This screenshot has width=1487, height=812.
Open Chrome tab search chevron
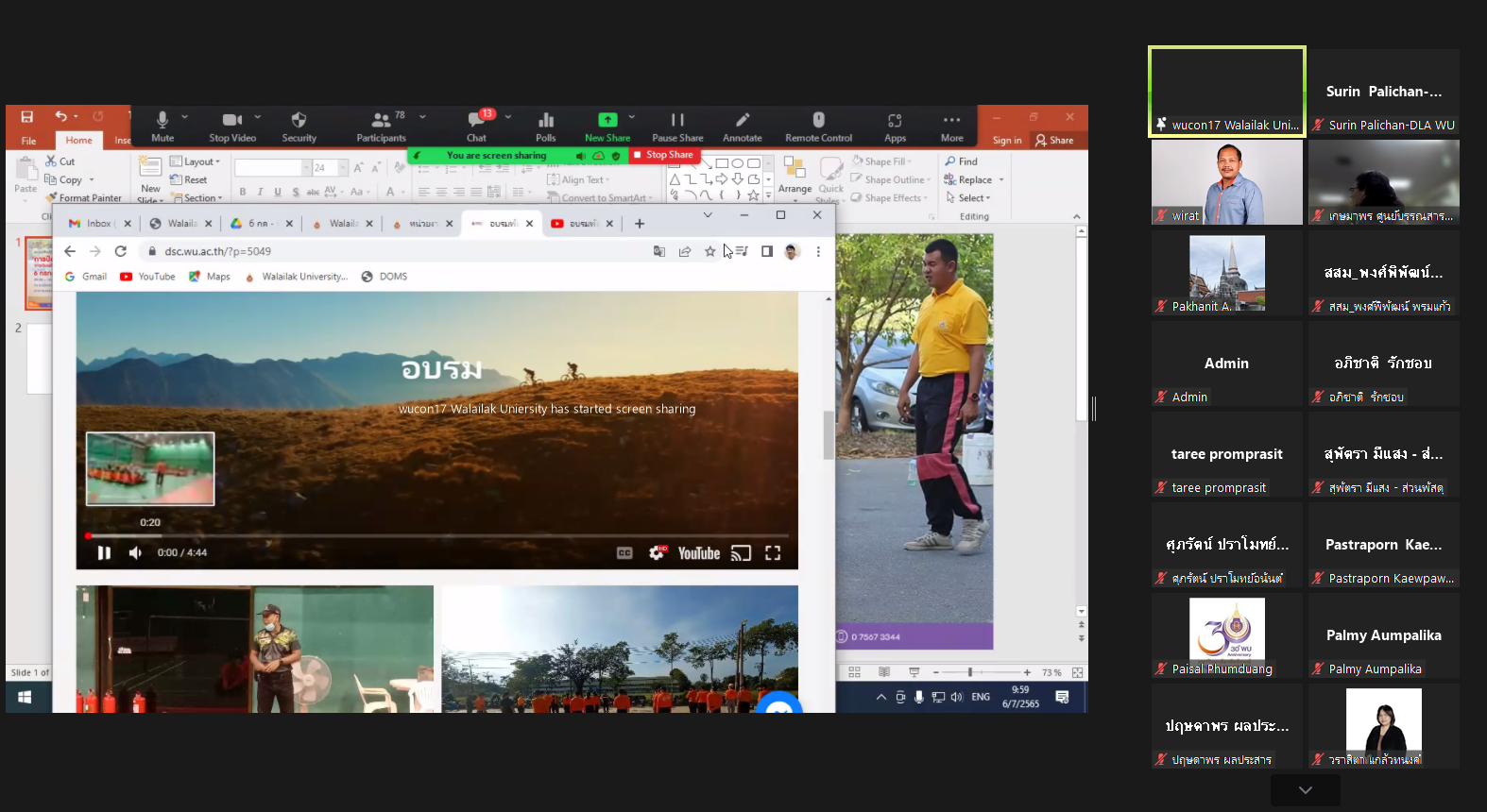(x=708, y=215)
